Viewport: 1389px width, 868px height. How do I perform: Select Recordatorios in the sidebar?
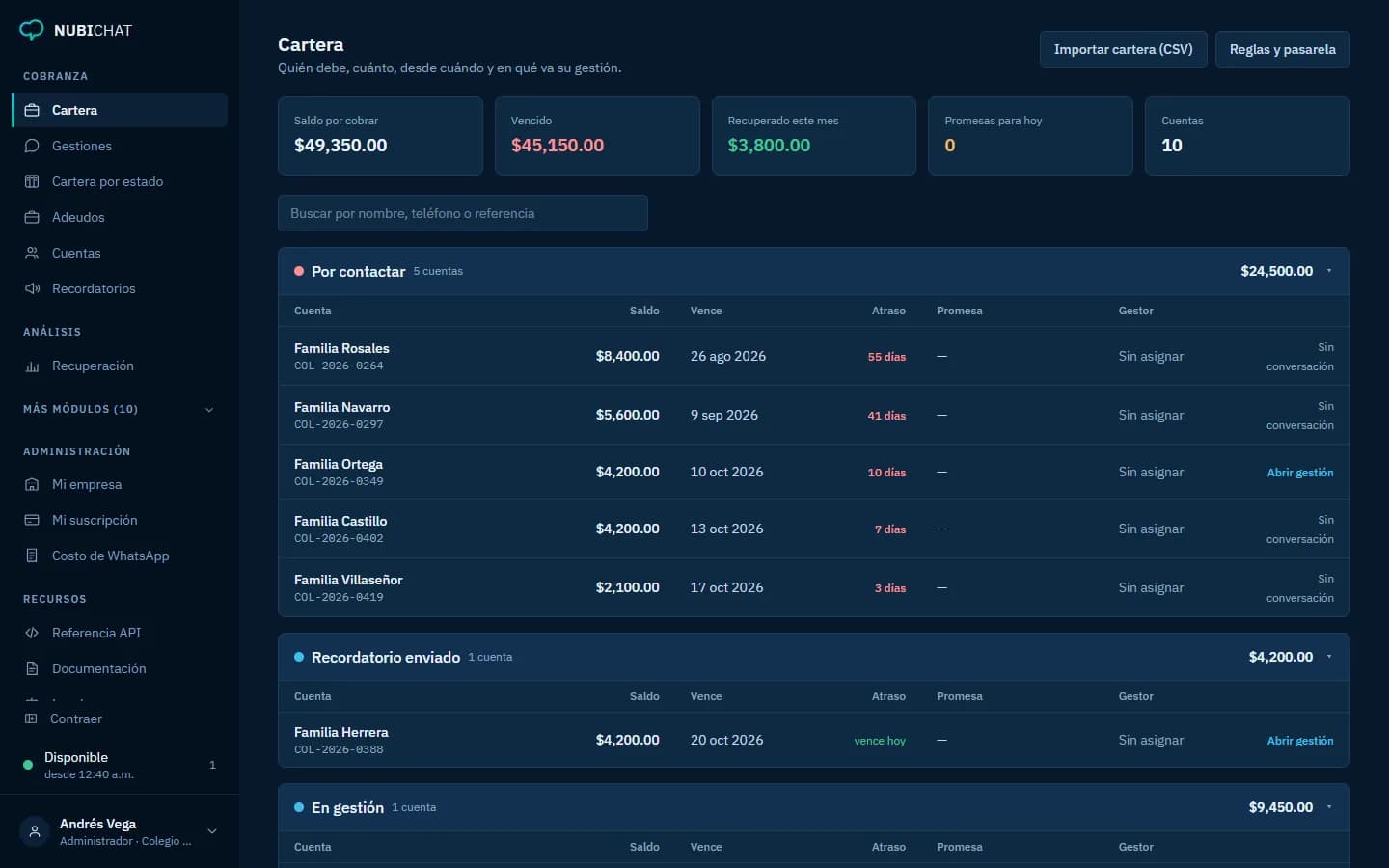pos(120,288)
